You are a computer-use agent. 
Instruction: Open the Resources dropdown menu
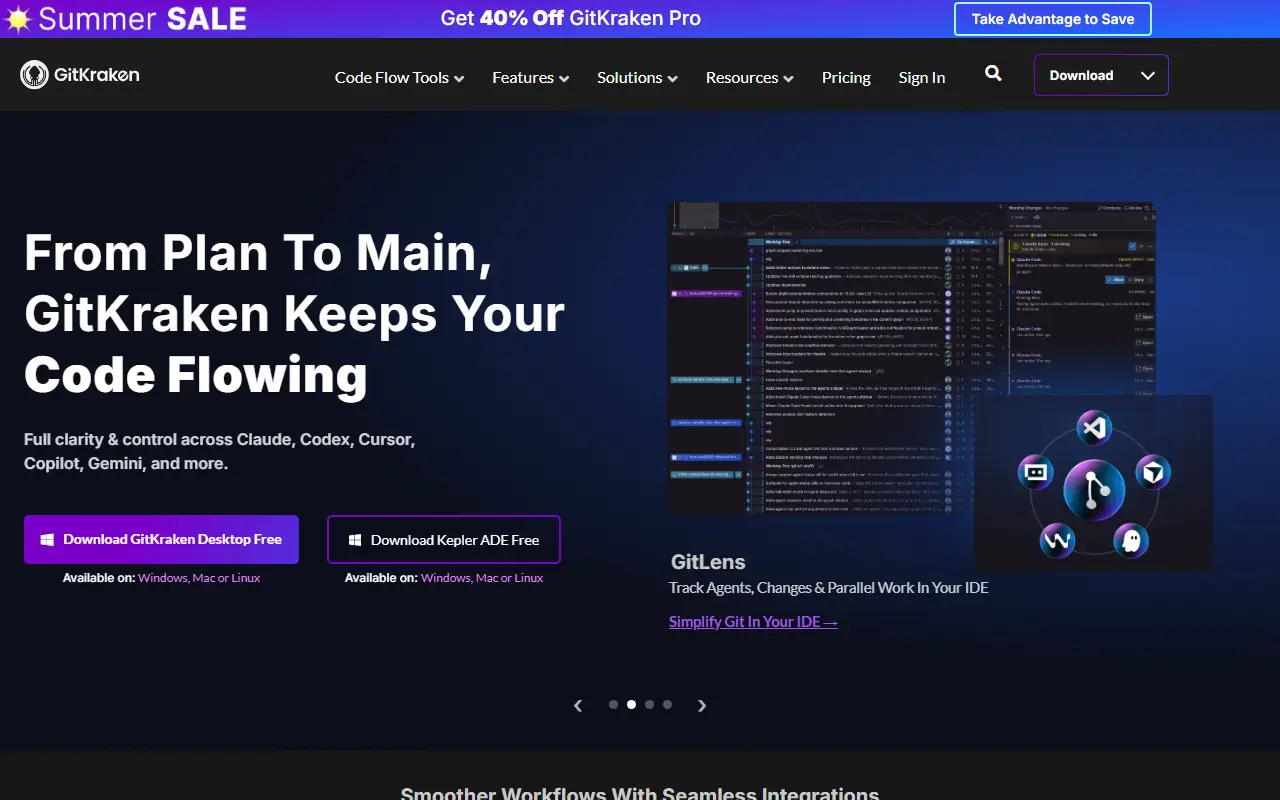tap(749, 77)
